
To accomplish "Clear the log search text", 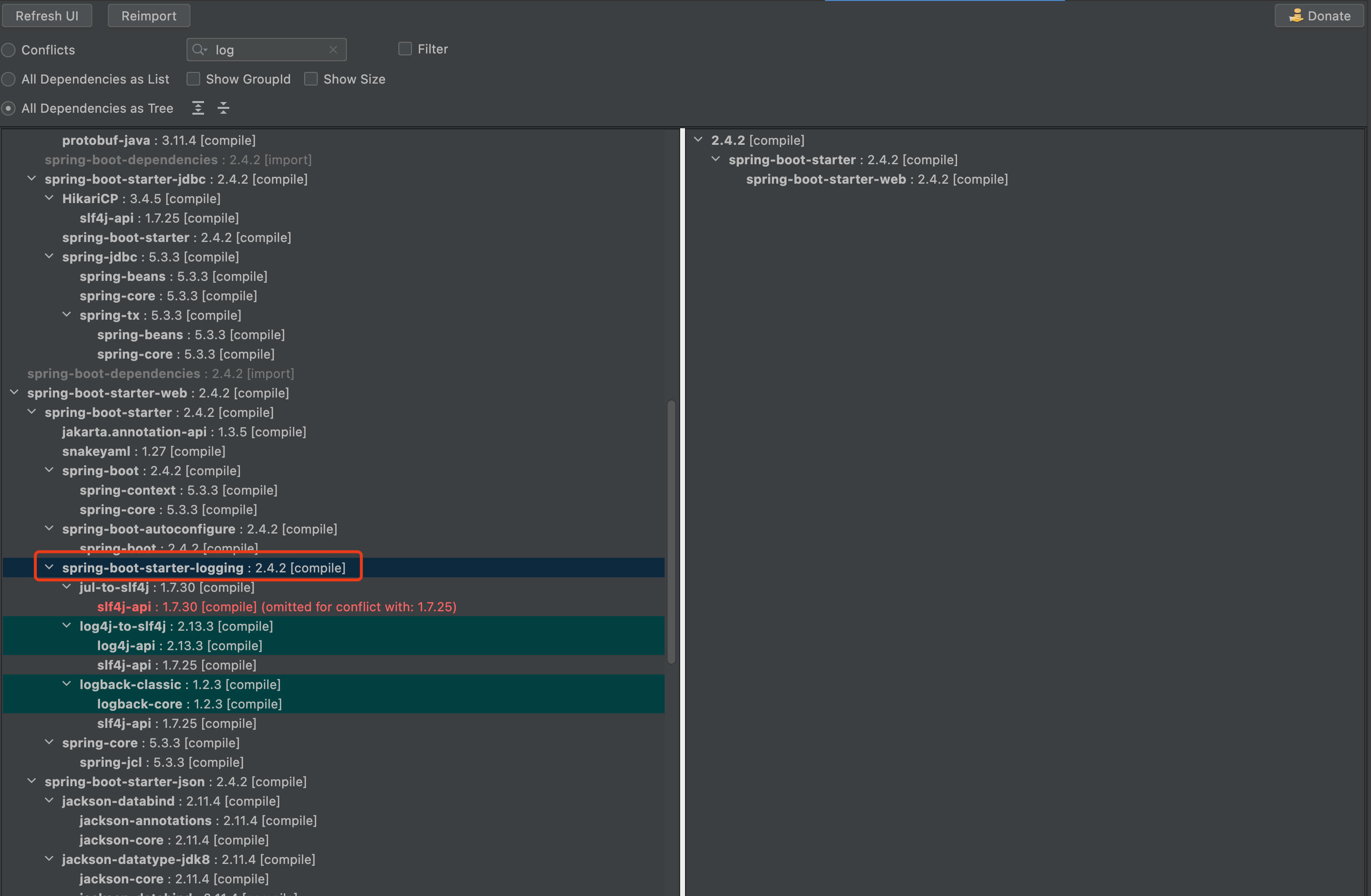I will coord(333,50).
